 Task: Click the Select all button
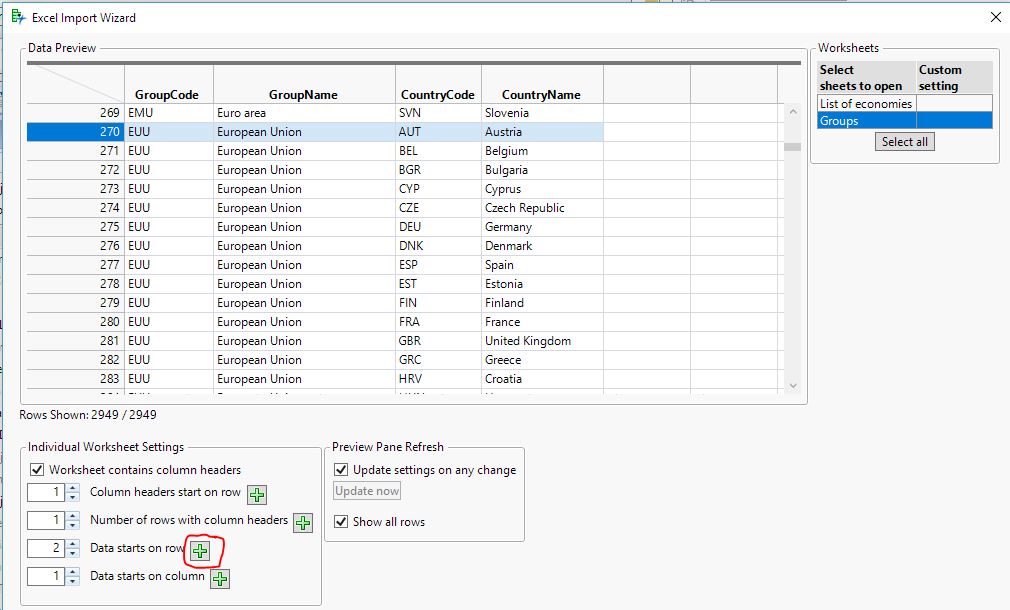[x=904, y=142]
